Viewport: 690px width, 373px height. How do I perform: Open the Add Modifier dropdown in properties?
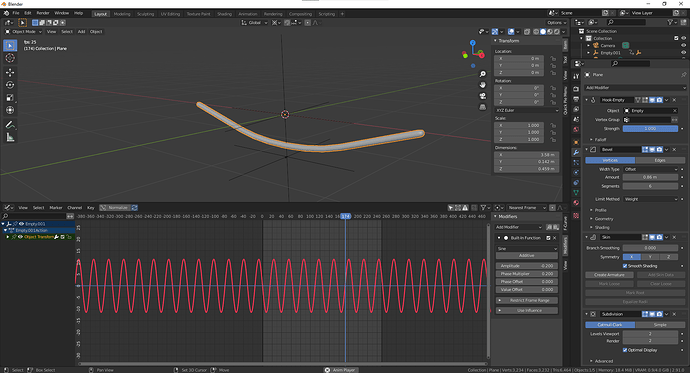(635, 88)
